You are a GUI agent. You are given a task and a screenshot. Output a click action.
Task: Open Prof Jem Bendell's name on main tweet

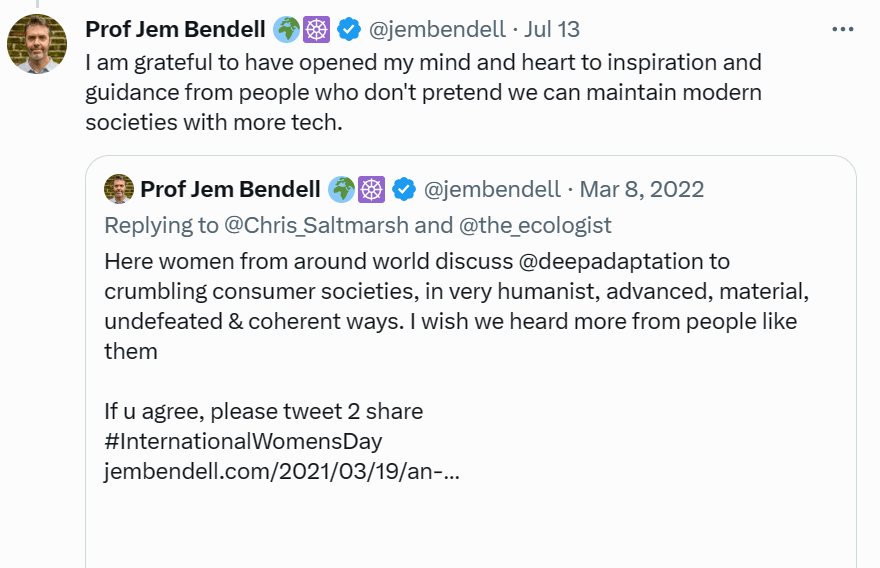coord(176,30)
